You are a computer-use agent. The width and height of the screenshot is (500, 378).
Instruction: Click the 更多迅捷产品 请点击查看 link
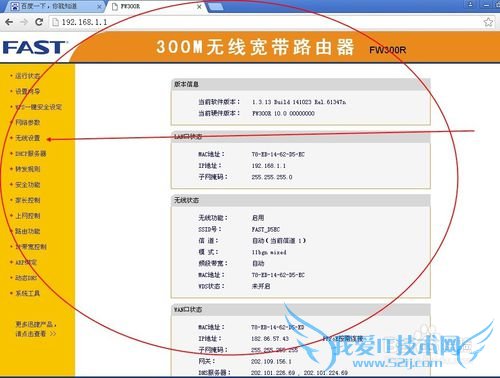(x=36, y=329)
